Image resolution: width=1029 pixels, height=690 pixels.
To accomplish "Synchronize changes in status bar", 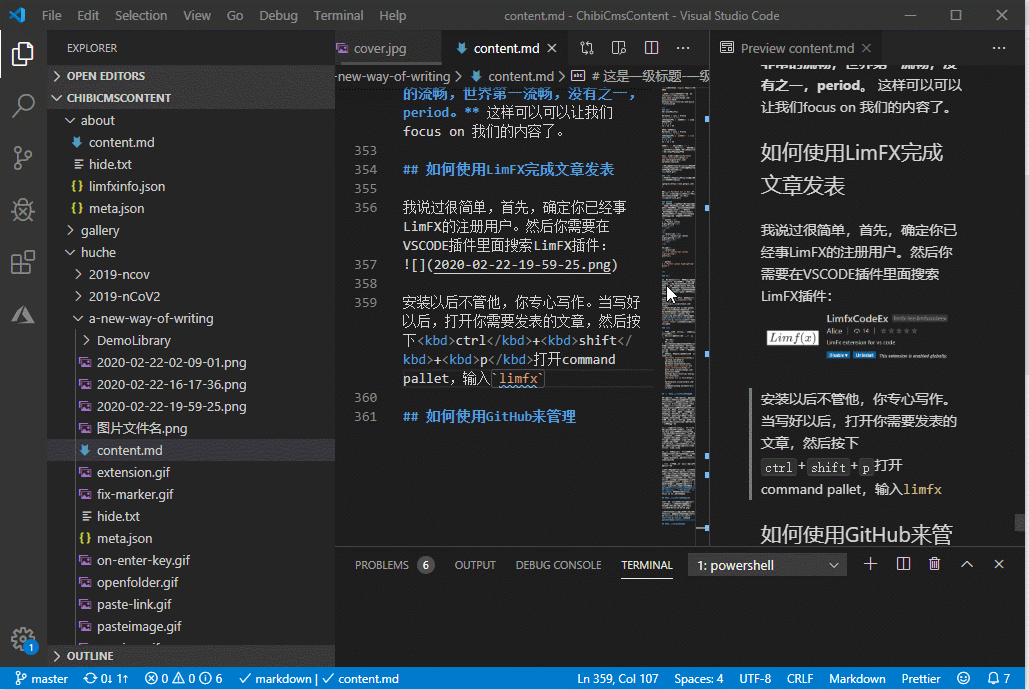I will (x=106, y=679).
